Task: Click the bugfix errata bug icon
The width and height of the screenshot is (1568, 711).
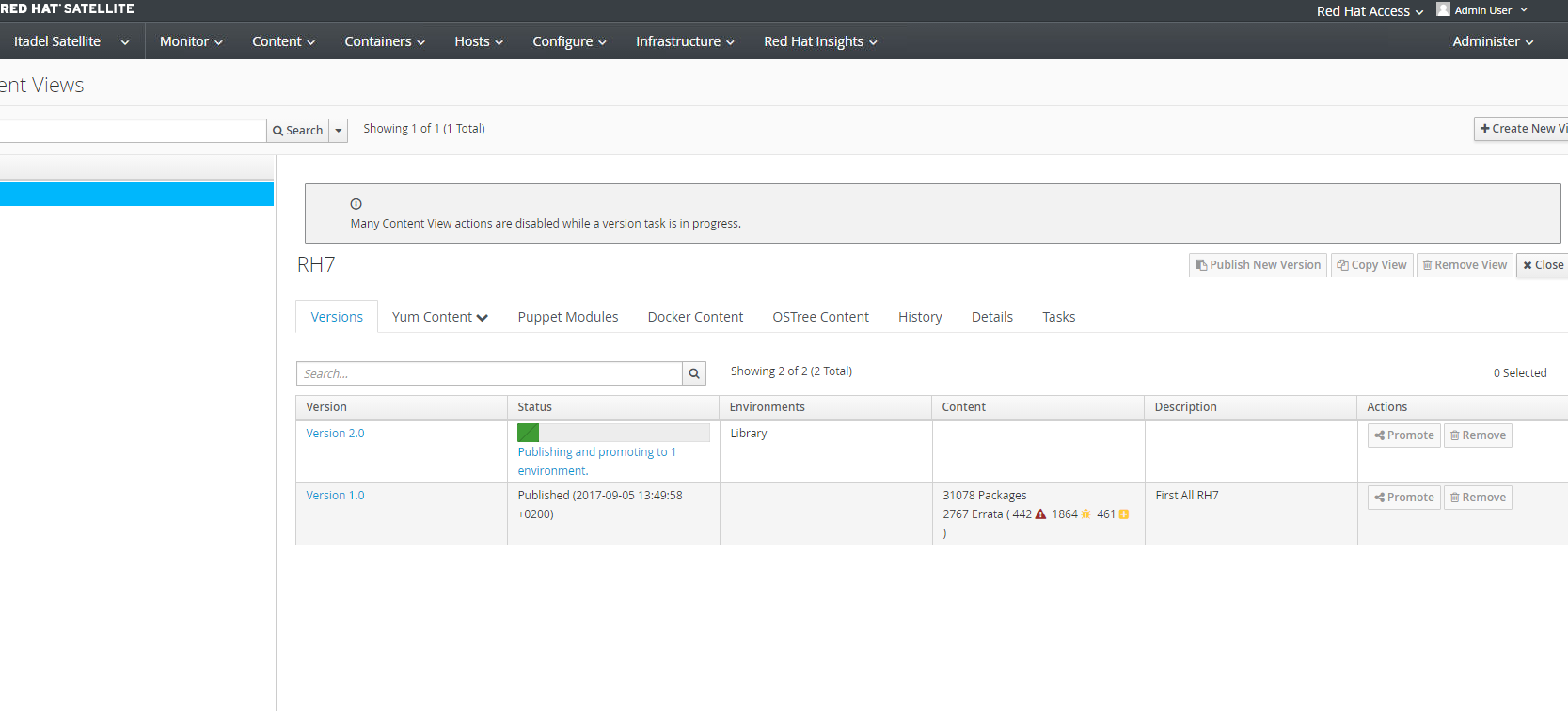Action: [1085, 514]
